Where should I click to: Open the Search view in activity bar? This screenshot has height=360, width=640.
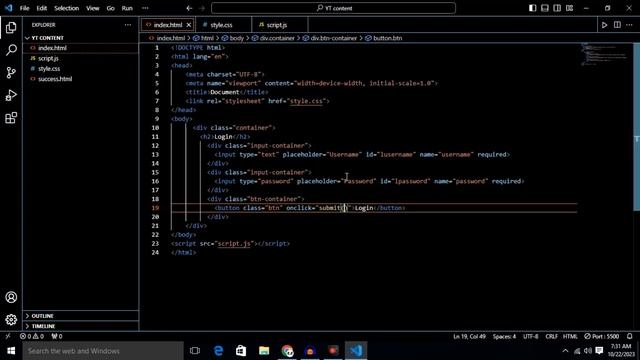pos(11,50)
